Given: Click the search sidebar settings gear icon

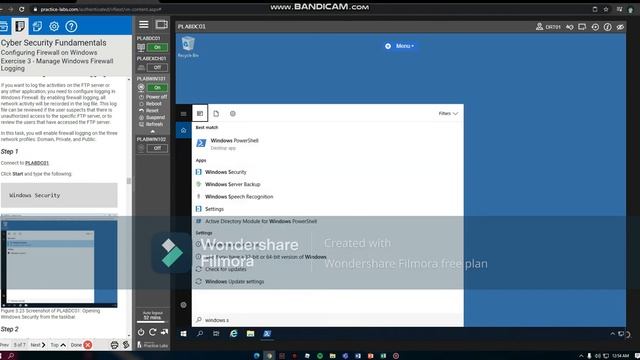Looking at the screenshot, I should (x=184, y=305).
